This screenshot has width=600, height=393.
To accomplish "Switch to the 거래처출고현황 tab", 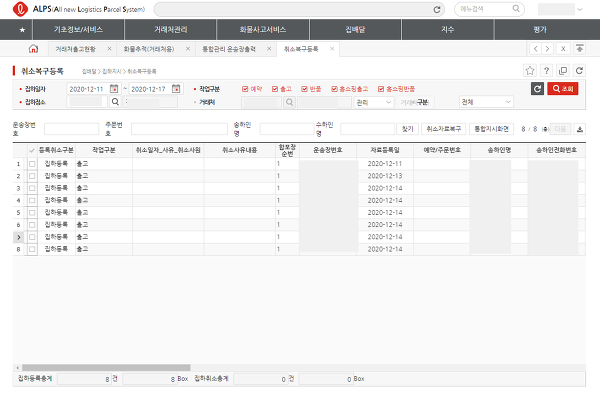I will tap(75, 49).
